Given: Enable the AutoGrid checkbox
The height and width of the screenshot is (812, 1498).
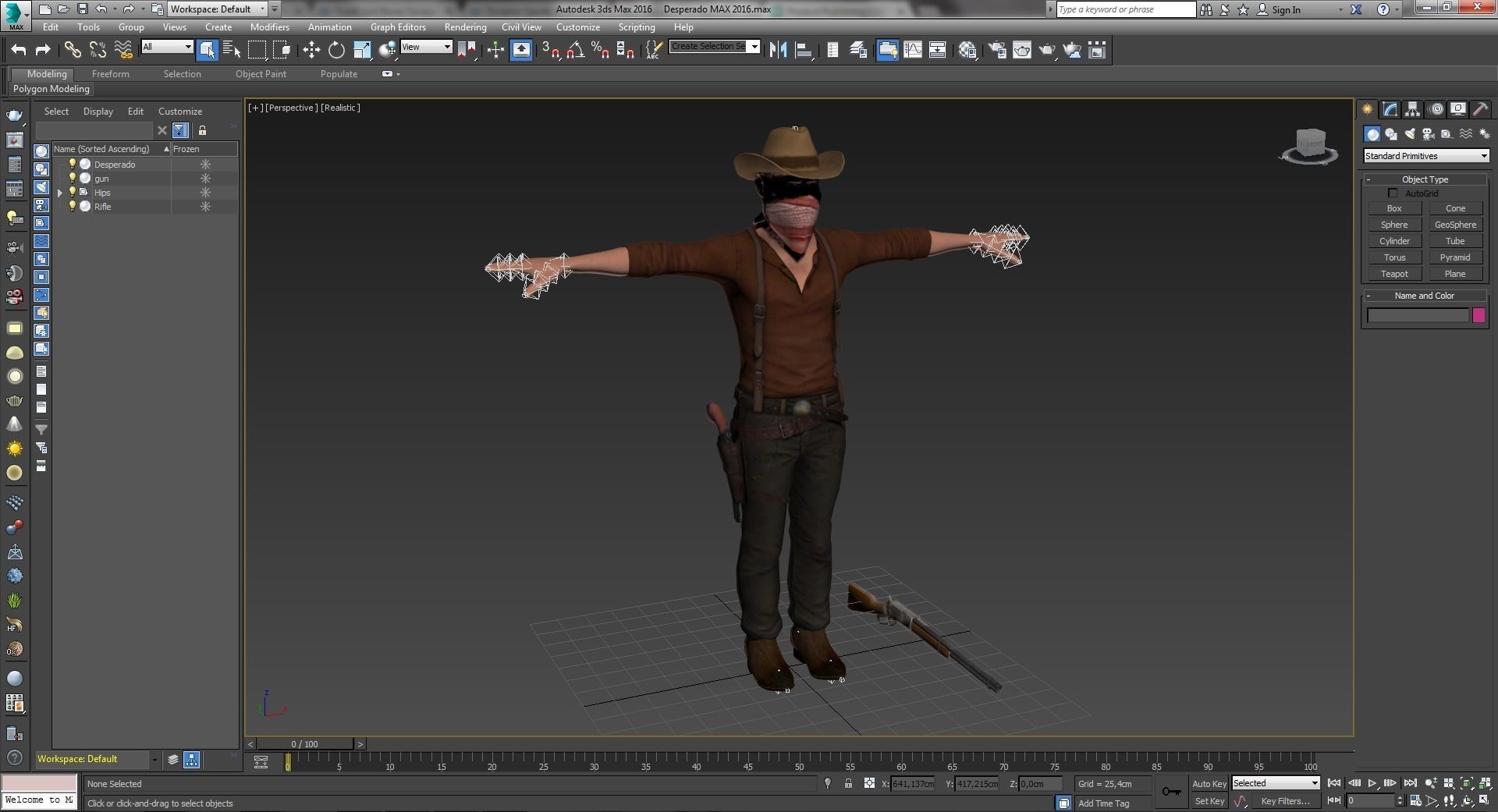Looking at the screenshot, I should pyautogui.click(x=1393, y=193).
